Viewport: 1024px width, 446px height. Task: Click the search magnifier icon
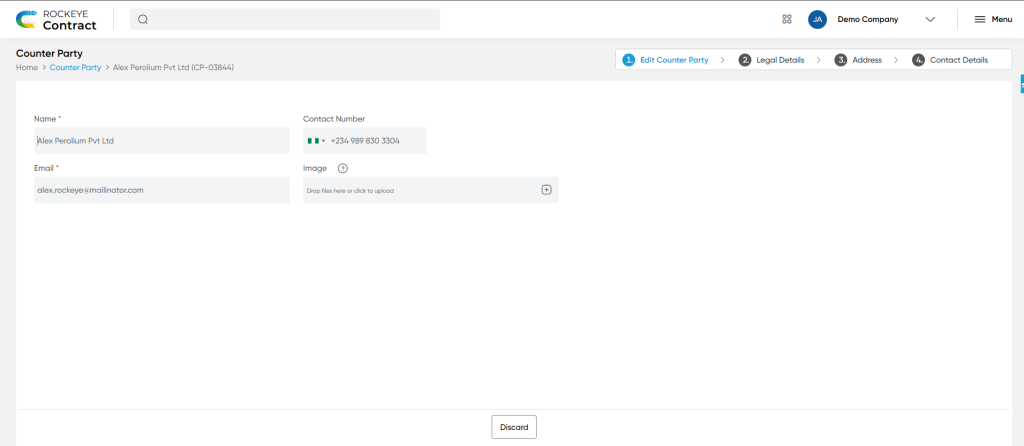143,20
